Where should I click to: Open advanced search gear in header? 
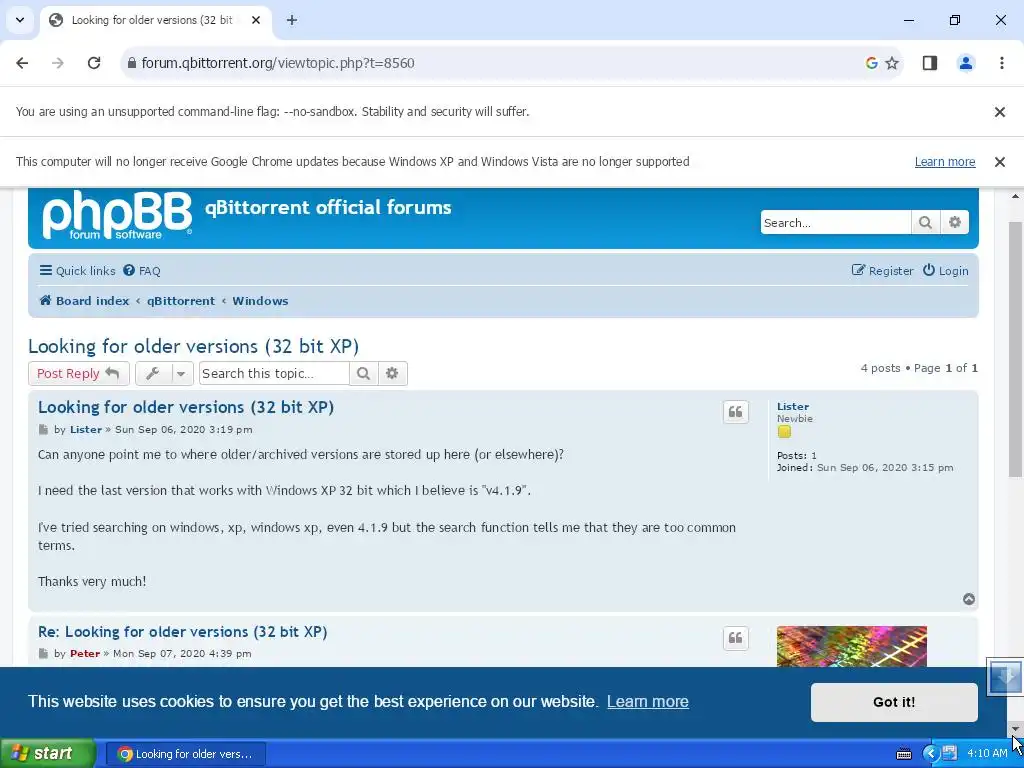click(x=955, y=223)
